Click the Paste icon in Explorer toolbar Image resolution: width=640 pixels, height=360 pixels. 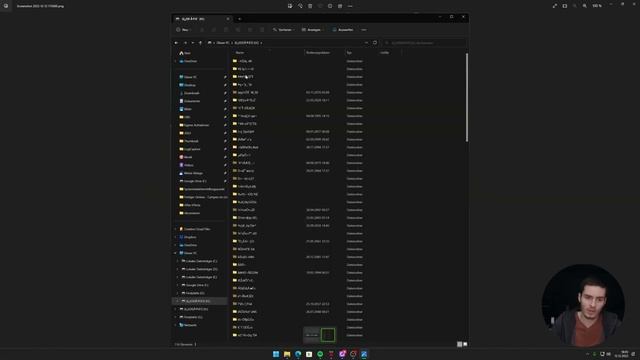click(x=226, y=30)
